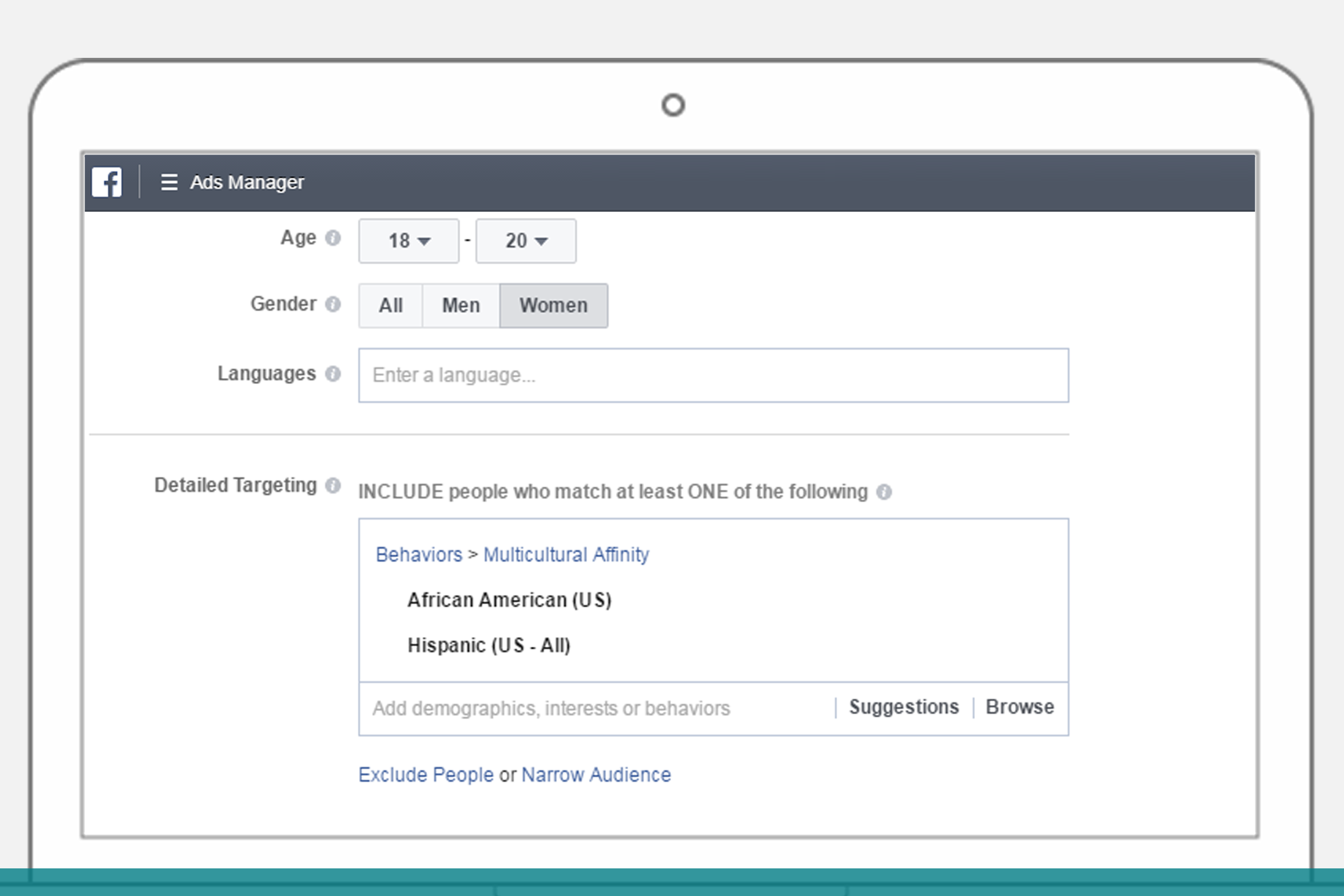The image size is (1344, 896).
Task: Open the minimum age 18 dropdown
Action: (x=408, y=240)
